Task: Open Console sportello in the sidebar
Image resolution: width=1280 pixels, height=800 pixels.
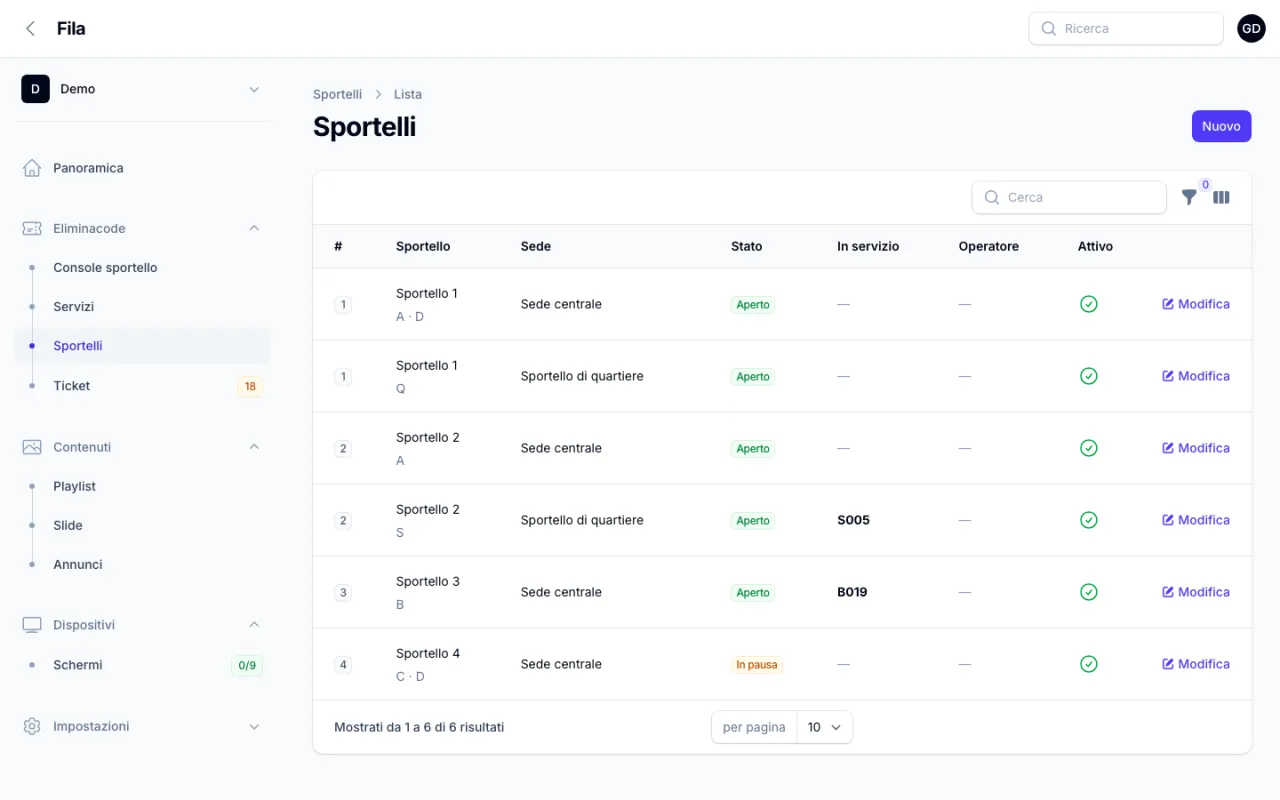Action: [142, 268]
